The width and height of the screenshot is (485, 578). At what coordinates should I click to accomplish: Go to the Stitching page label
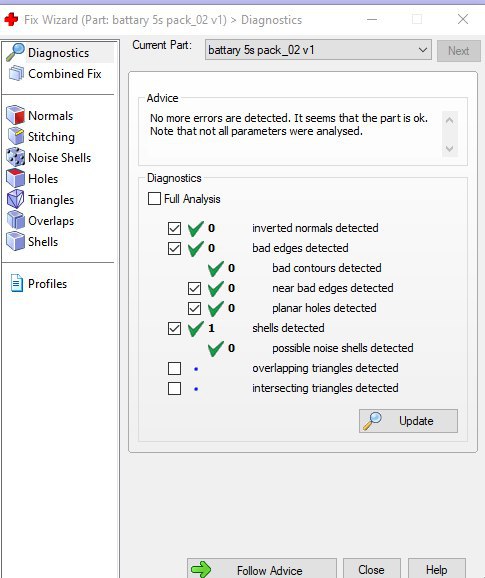click(51, 137)
